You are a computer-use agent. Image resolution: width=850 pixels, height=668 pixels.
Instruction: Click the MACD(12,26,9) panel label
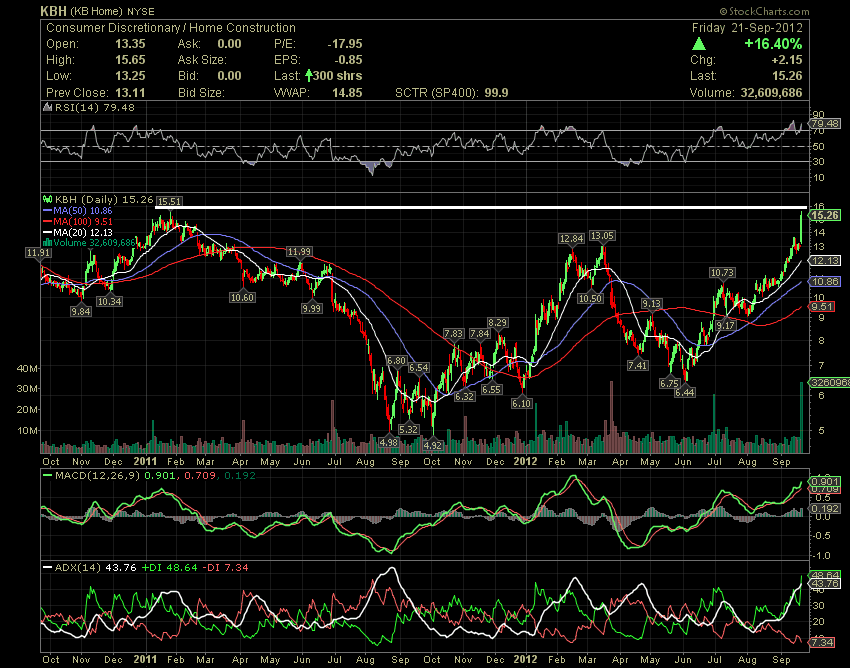[98, 476]
